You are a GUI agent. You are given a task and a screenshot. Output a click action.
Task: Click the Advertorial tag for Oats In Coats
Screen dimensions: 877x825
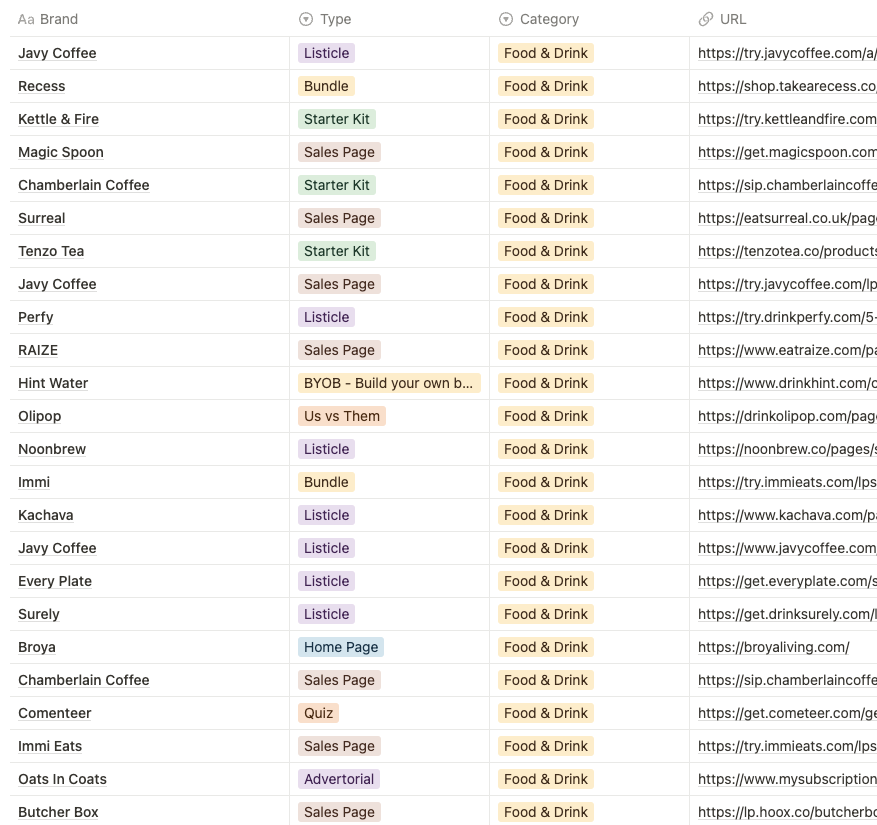coord(339,779)
